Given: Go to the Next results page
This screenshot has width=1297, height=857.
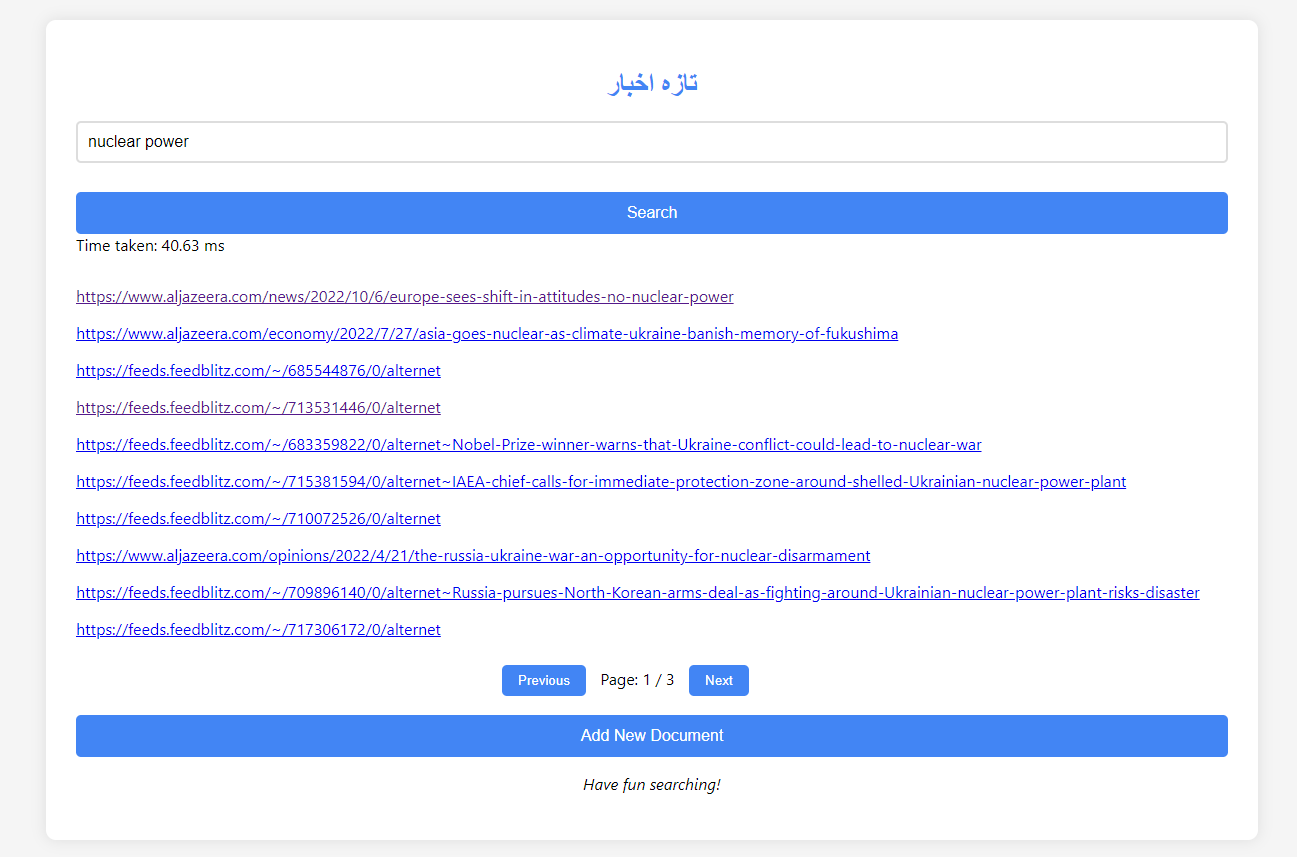Looking at the screenshot, I should (x=719, y=681).
